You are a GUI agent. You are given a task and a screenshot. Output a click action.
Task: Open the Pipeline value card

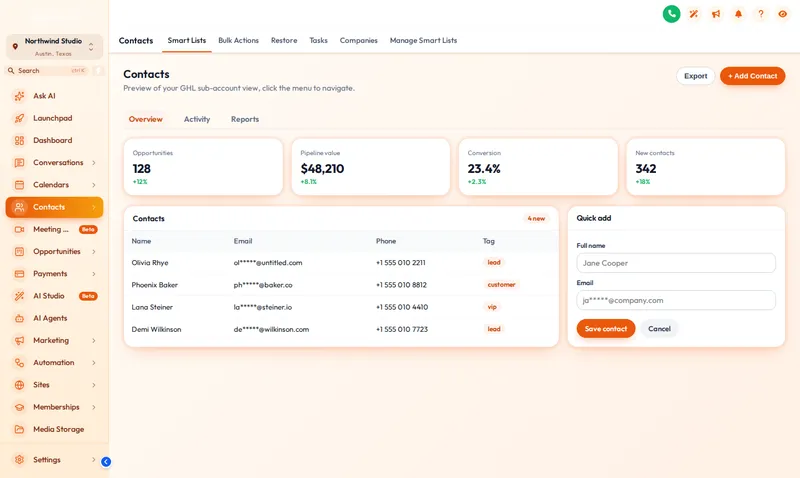[371, 167]
